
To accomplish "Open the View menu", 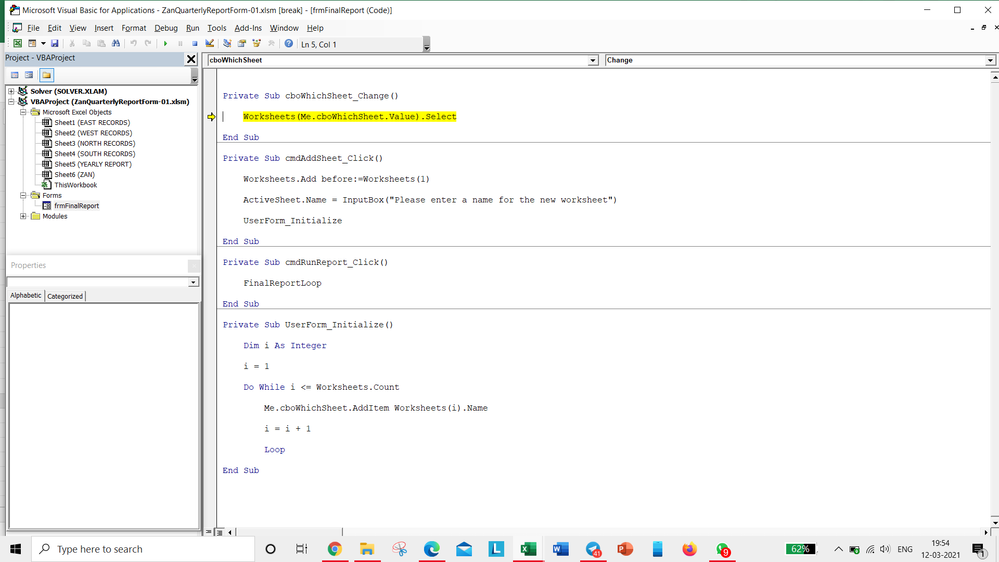I will [78, 28].
